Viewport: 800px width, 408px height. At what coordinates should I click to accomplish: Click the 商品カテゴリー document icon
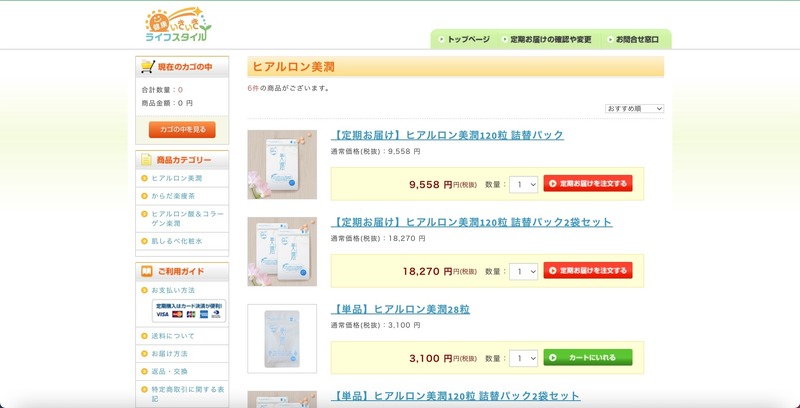point(147,160)
